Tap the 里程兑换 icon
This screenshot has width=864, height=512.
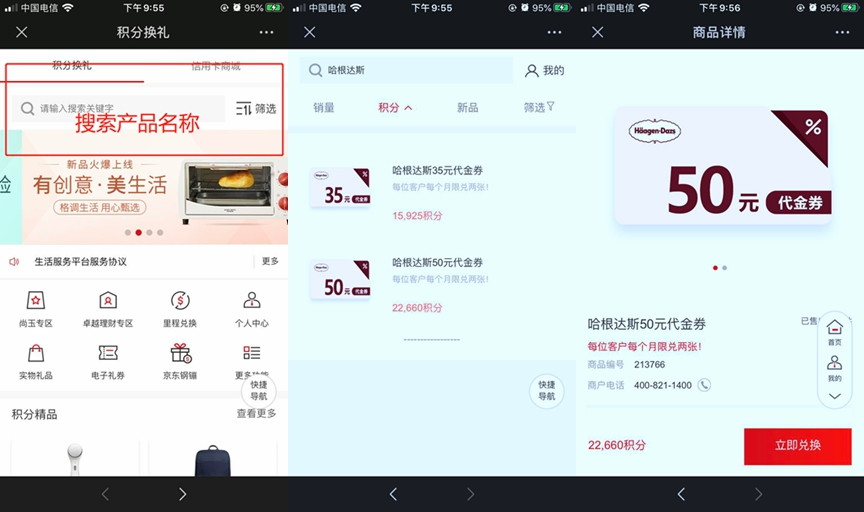coord(180,301)
